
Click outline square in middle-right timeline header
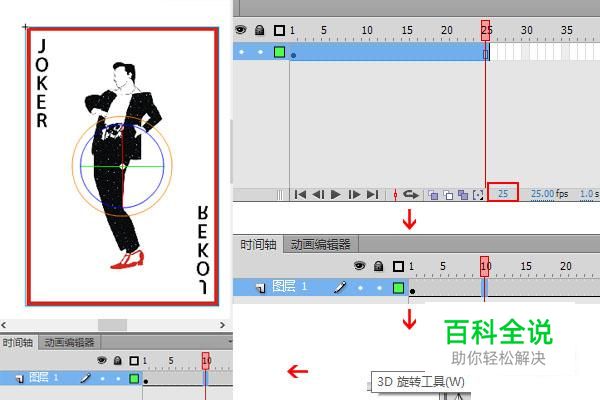click(398, 266)
